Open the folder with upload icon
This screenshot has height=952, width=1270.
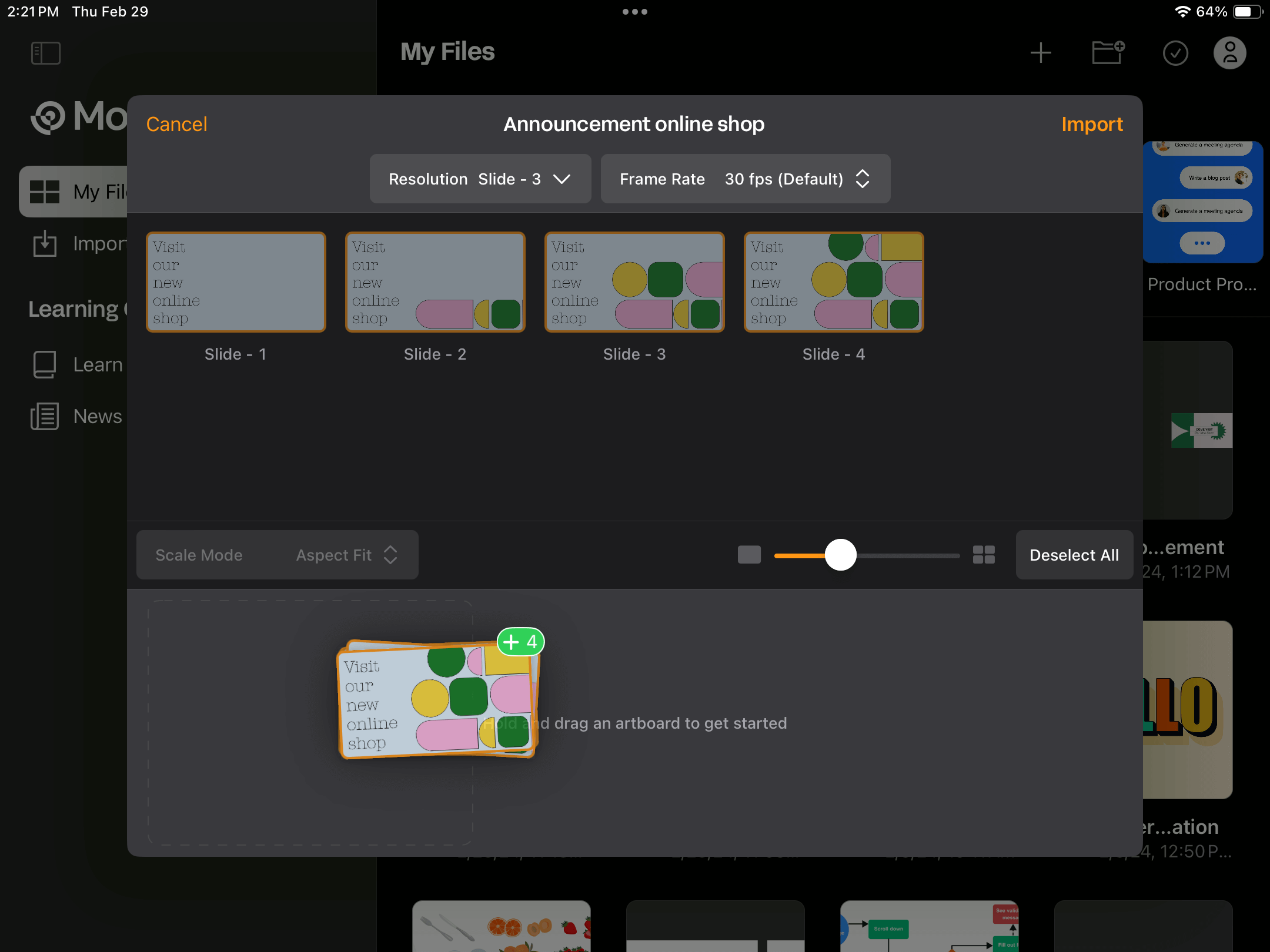(1107, 51)
